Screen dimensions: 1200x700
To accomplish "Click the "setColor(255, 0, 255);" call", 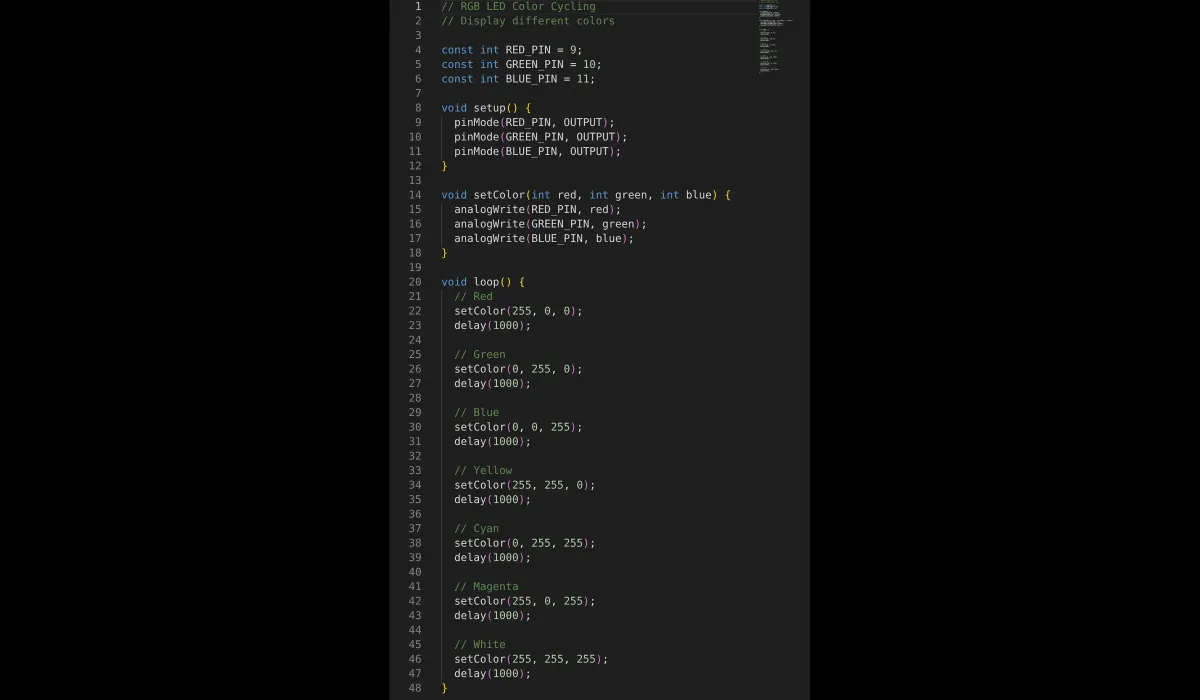I will coord(525,601).
